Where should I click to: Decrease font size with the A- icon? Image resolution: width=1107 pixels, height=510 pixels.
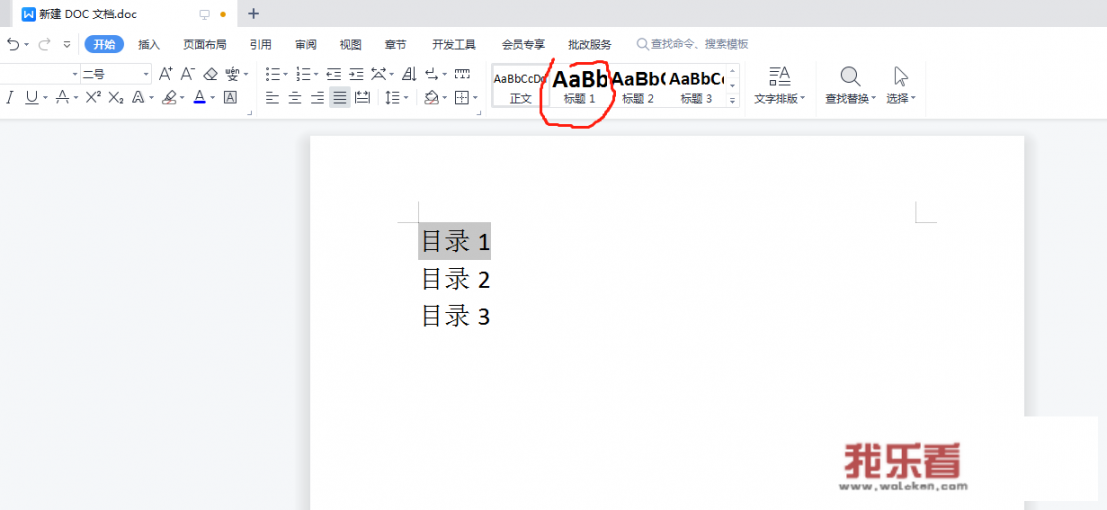[x=187, y=73]
